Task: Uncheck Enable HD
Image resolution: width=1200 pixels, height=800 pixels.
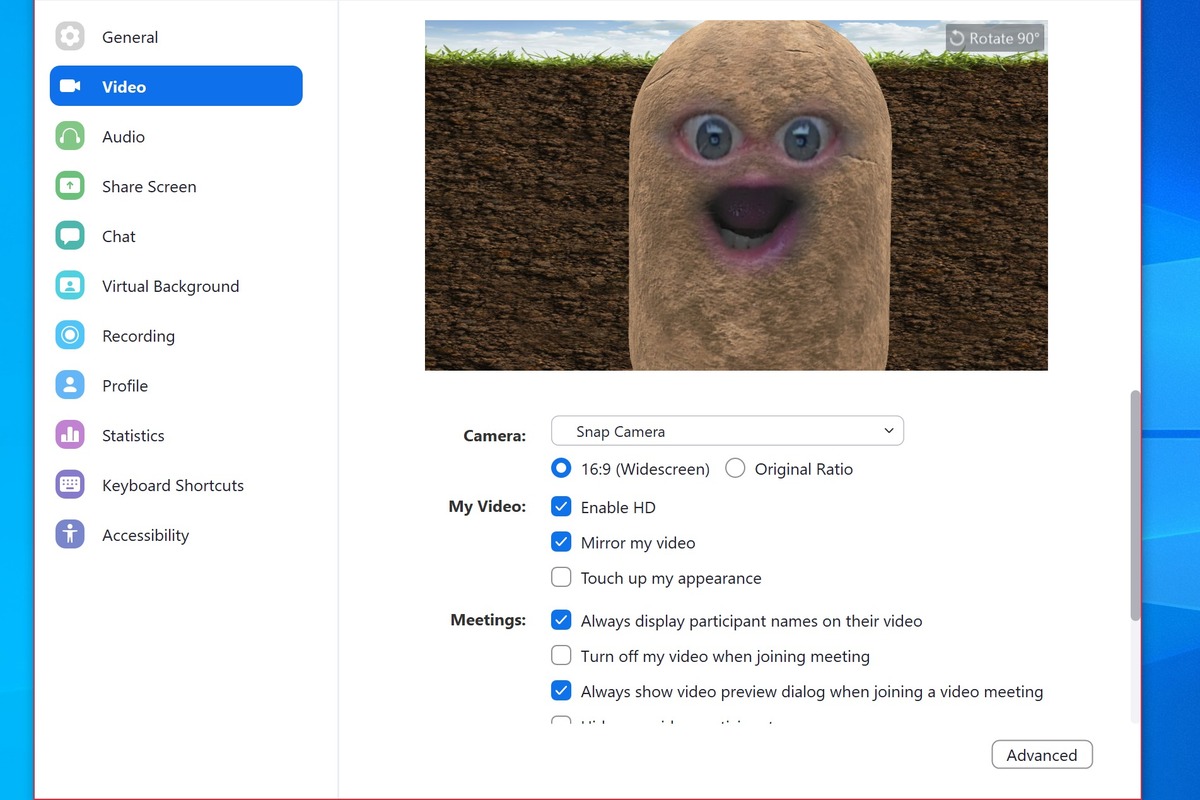Action: pyautogui.click(x=561, y=506)
